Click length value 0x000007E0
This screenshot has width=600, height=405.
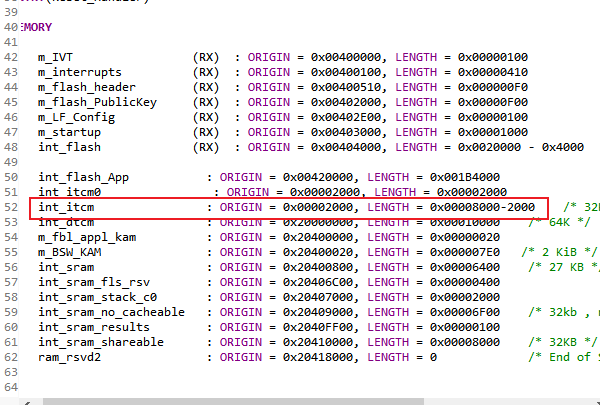pyautogui.click(x=465, y=252)
